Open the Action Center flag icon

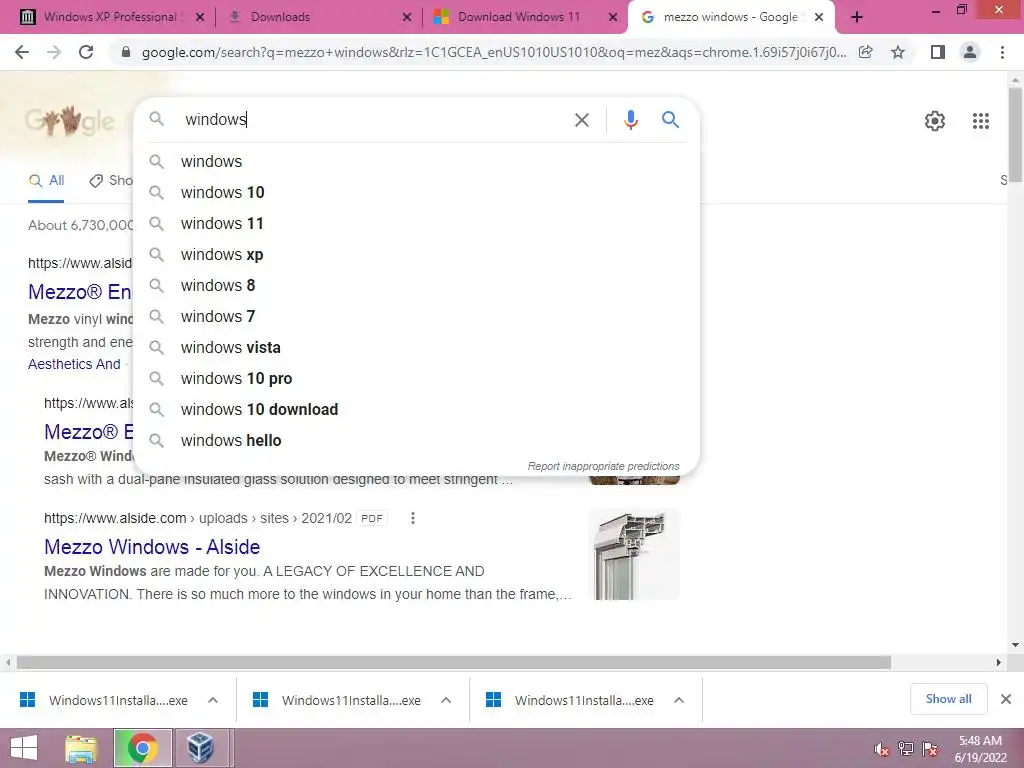tap(930, 749)
